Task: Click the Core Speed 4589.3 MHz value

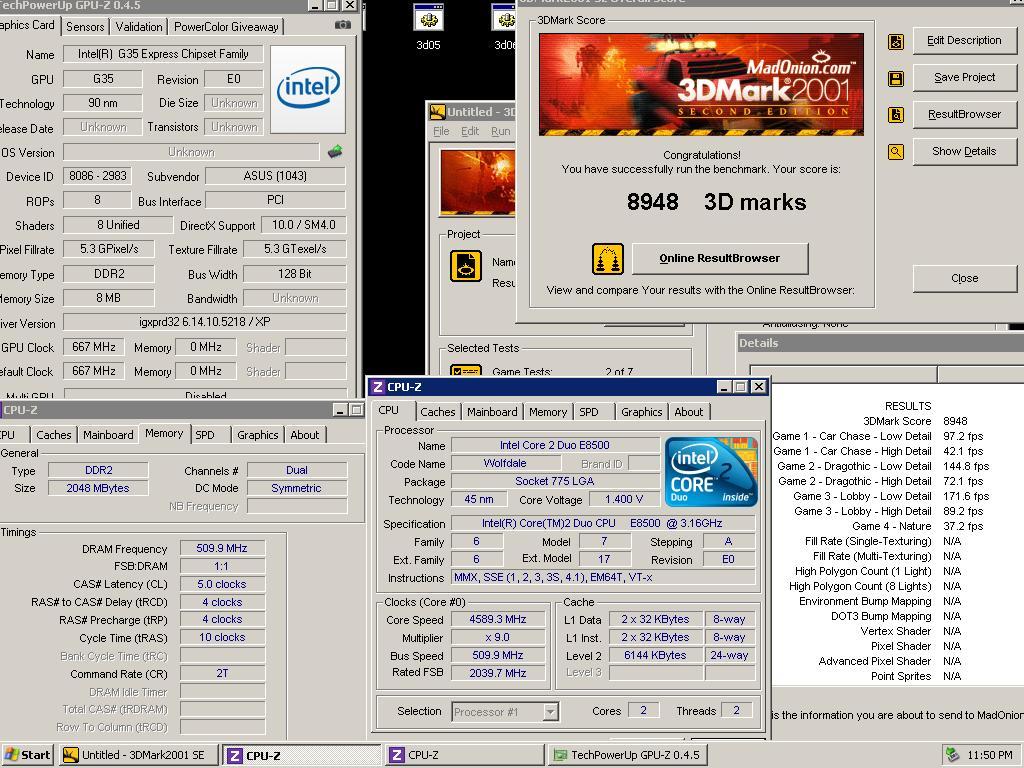Action: click(498, 619)
